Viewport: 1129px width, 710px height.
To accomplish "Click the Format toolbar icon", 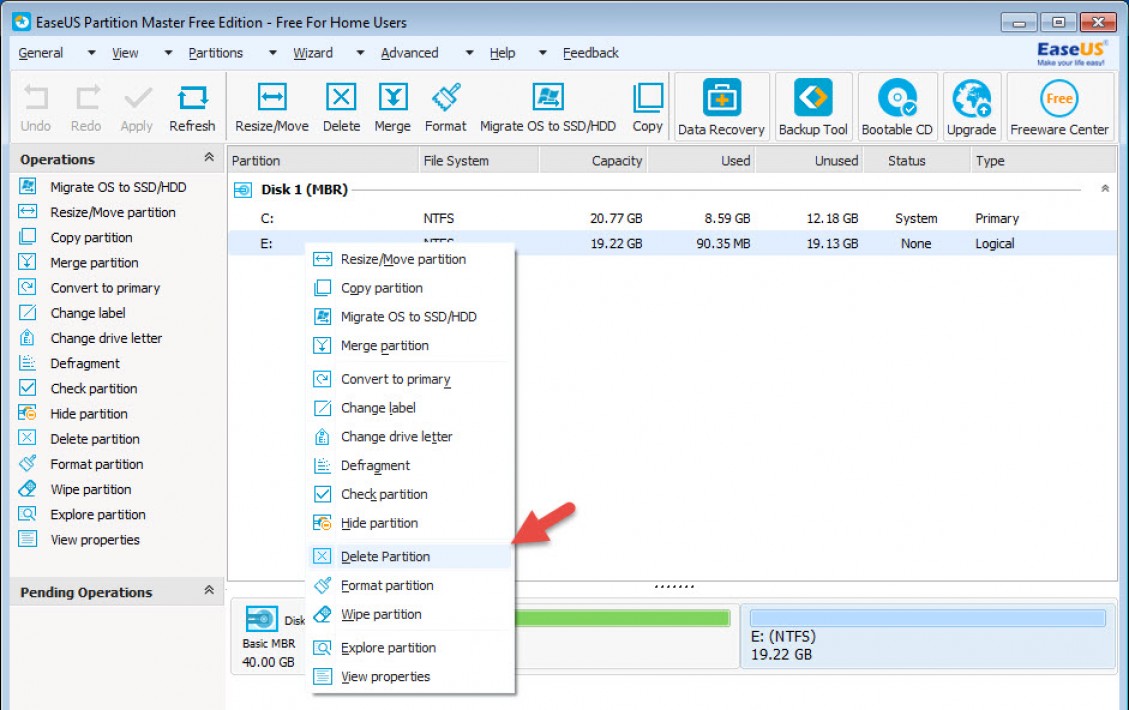I will [x=445, y=109].
